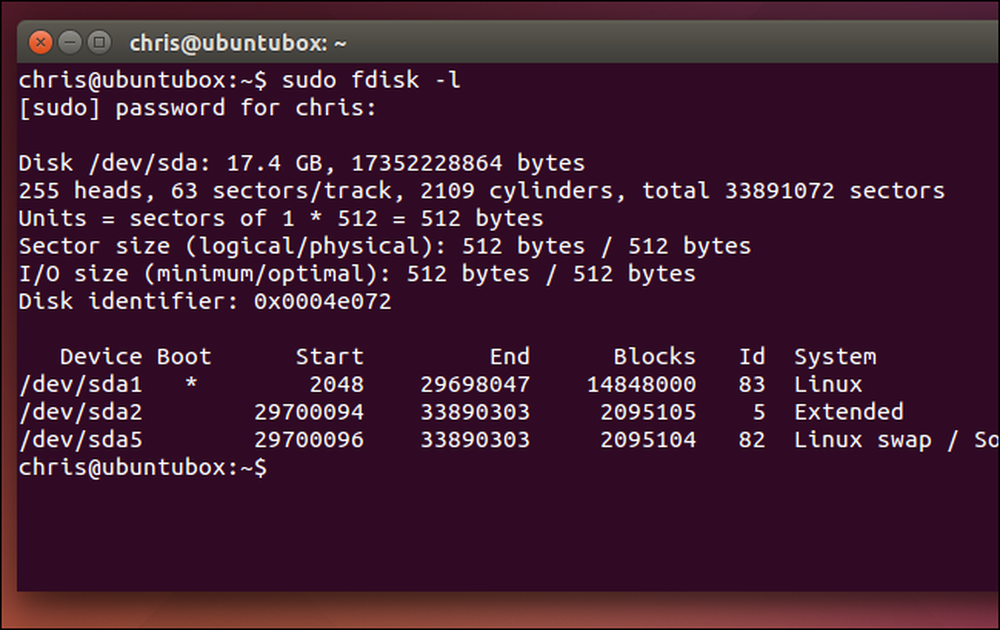Click the Blocks column header
Screen dimensions: 1000x630
(654, 356)
